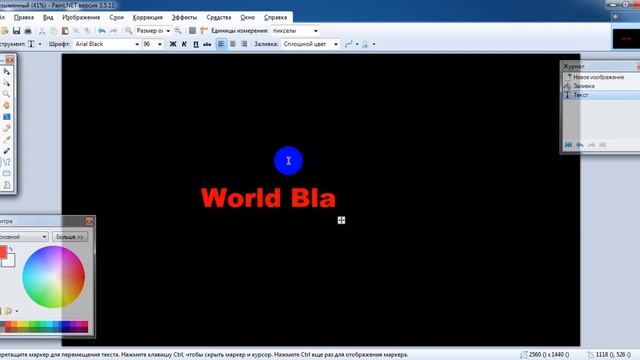Screen dimensions: 640x360
Task: Pick a color on the color wheel
Action: click(53, 277)
